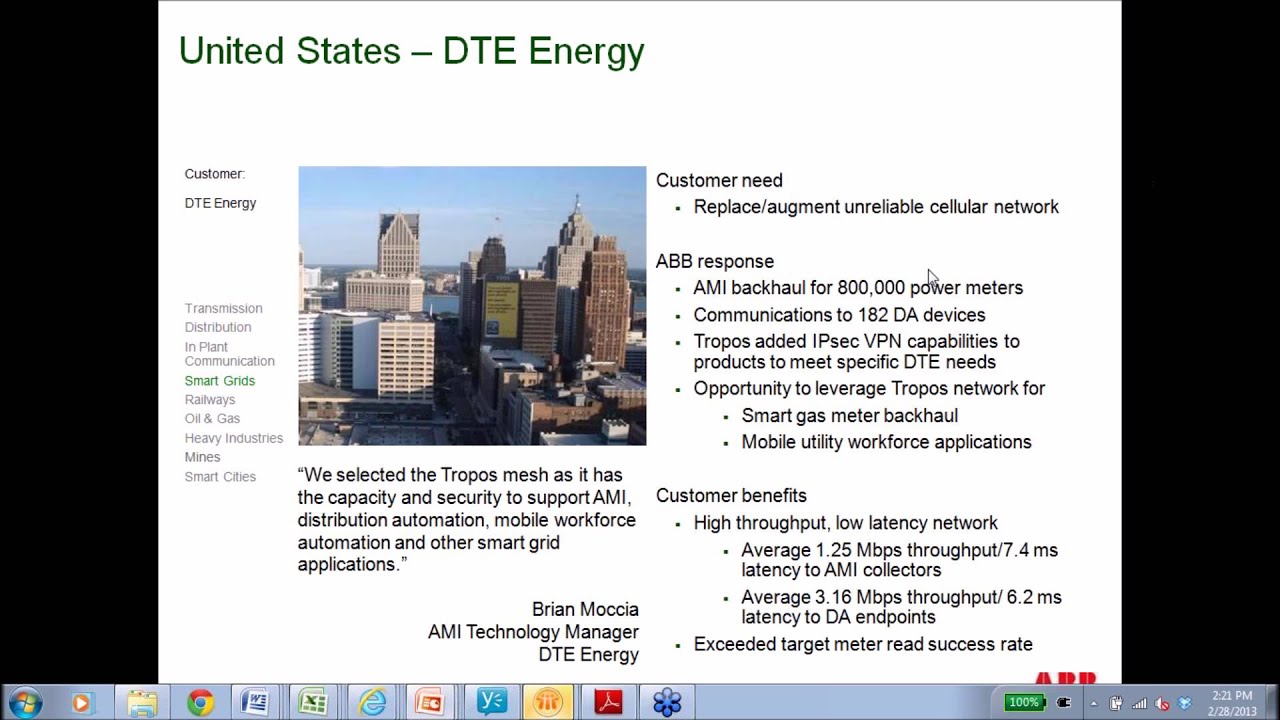Image resolution: width=1280 pixels, height=720 pixels.
Task: Open the Windows Start menu
Action: tap(24, 702)
